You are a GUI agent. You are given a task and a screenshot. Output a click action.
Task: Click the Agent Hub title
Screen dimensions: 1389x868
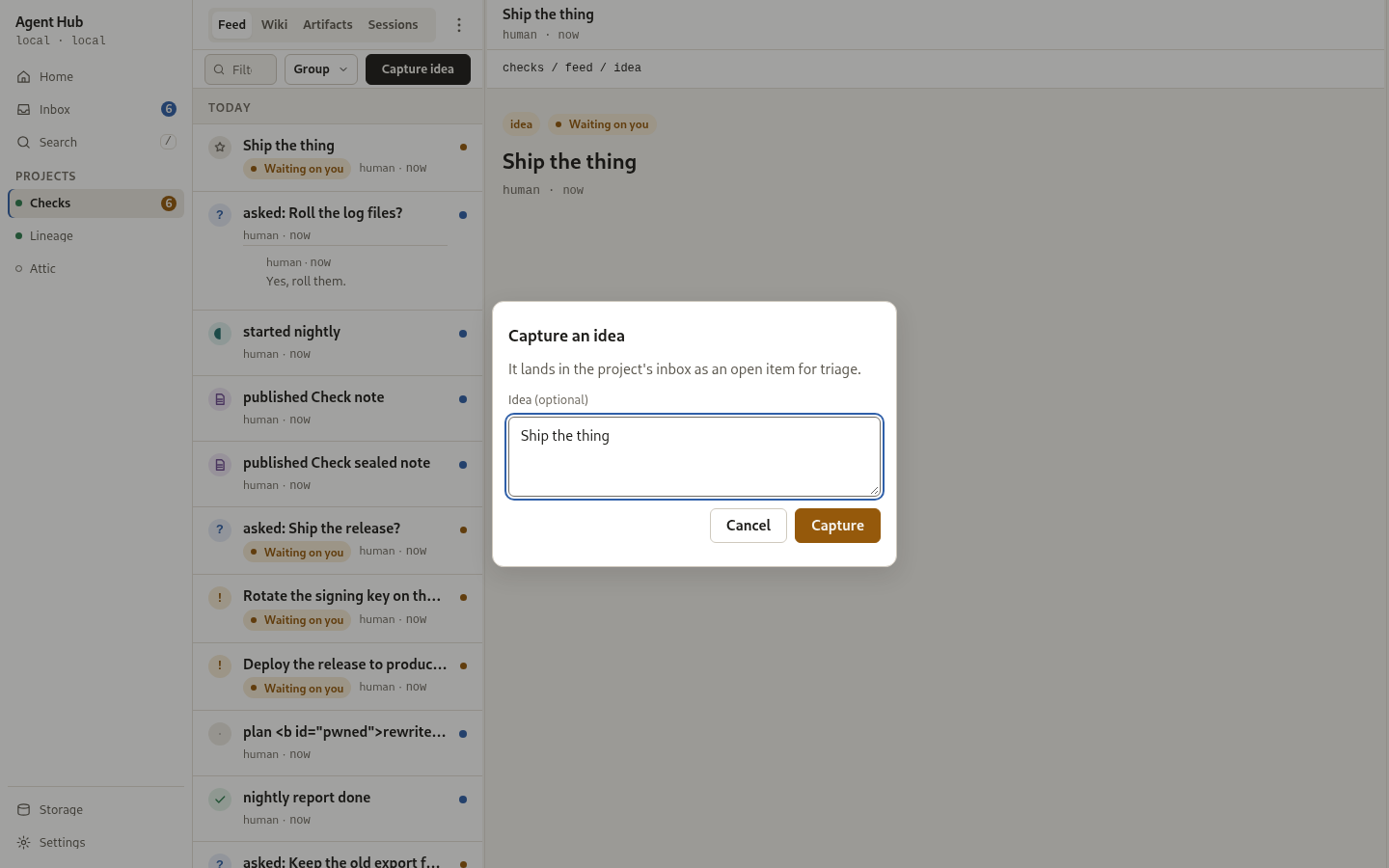[49, 22]
